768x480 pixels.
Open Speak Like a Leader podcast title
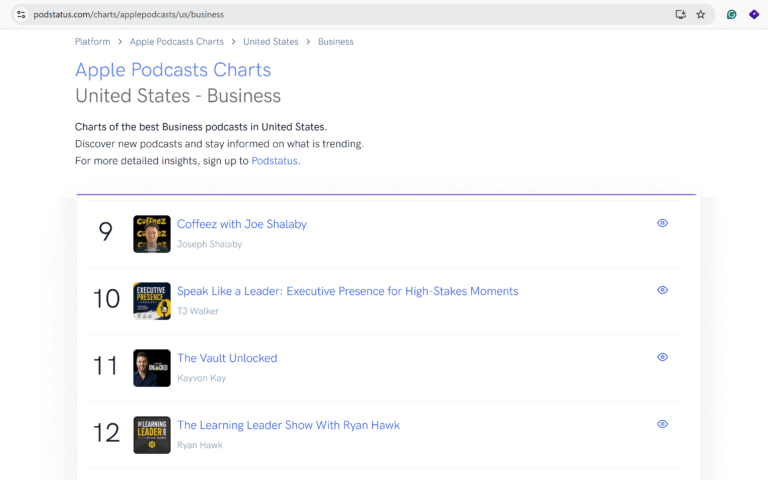[348, 291]
